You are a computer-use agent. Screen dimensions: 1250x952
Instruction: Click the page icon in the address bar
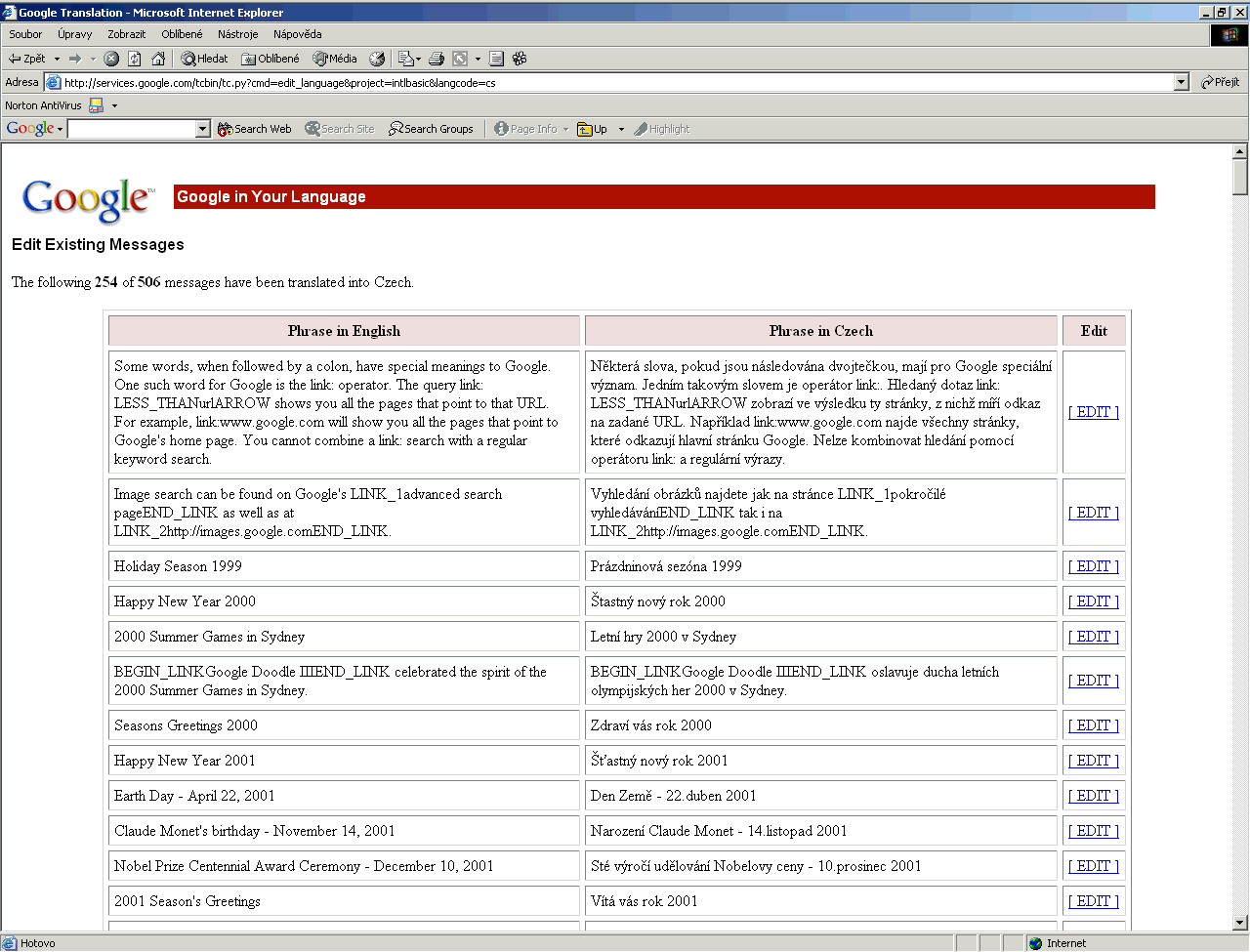click(54, 83)
